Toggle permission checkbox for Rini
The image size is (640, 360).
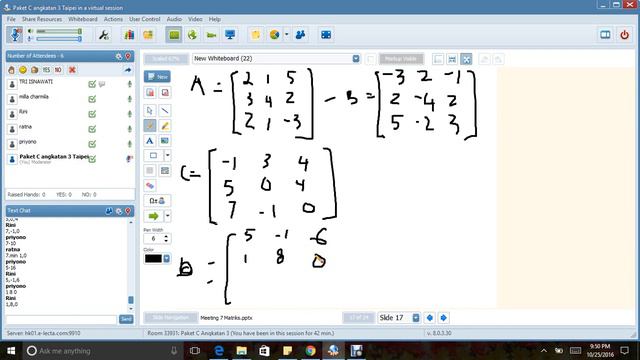pyautogui.click(x=92, y=114)
